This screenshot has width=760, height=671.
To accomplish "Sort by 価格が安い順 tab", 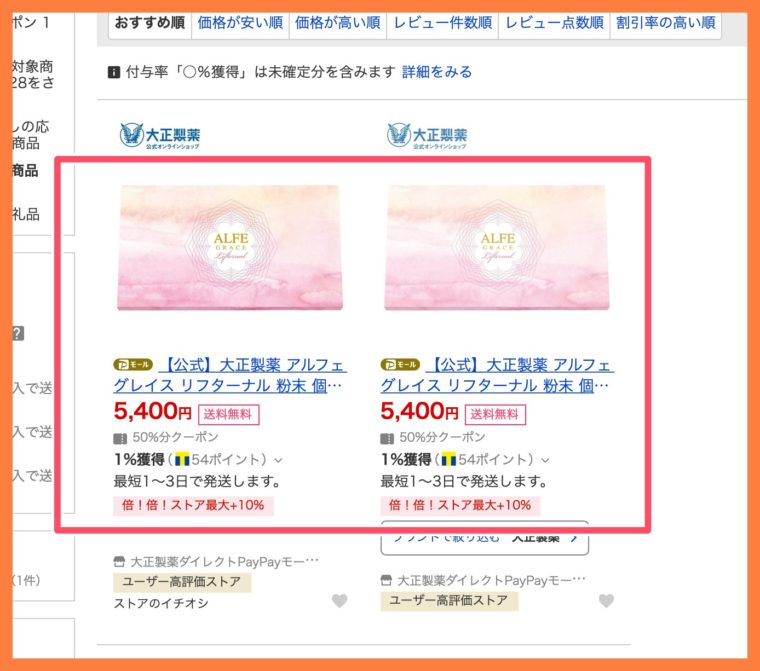I will point(240,23).
